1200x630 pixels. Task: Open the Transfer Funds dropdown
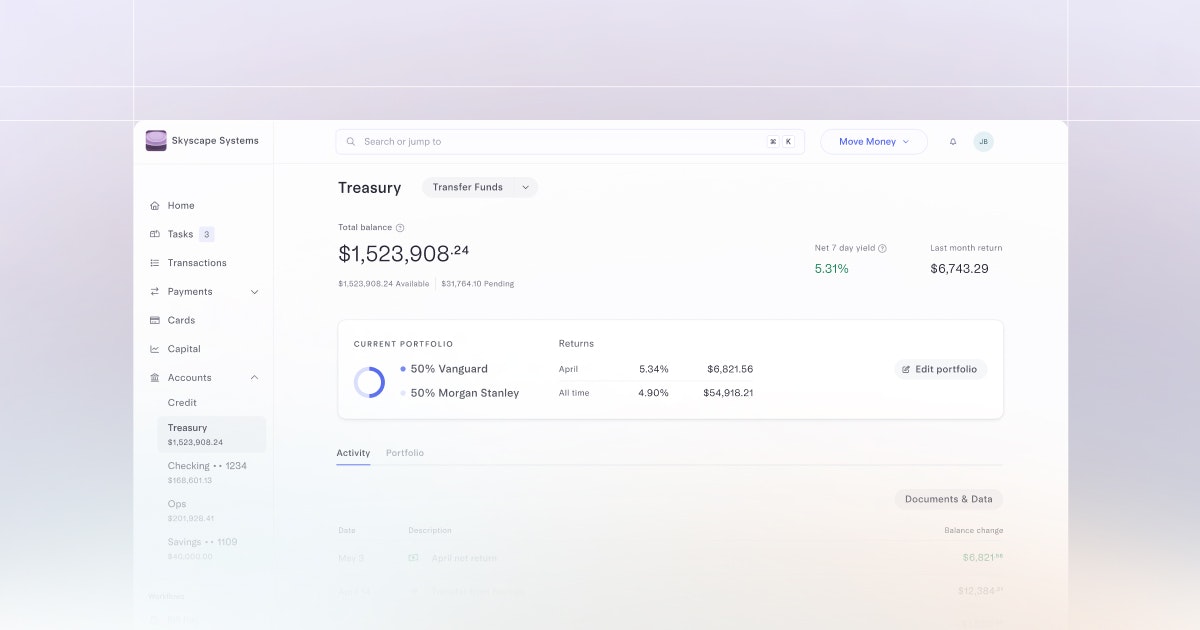click(479, 187)
